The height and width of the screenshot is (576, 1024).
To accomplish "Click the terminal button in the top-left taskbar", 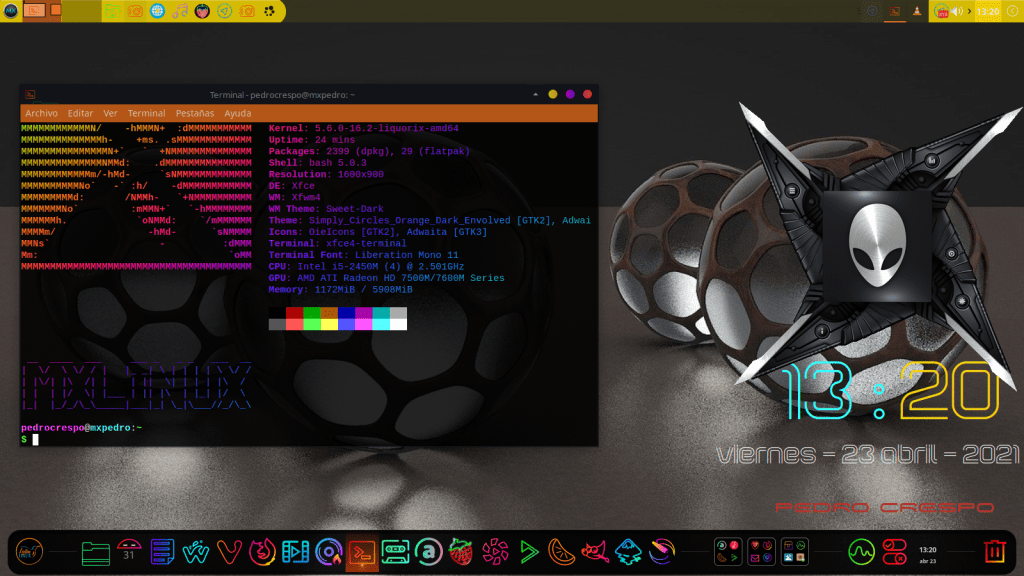I will (34, 11).
